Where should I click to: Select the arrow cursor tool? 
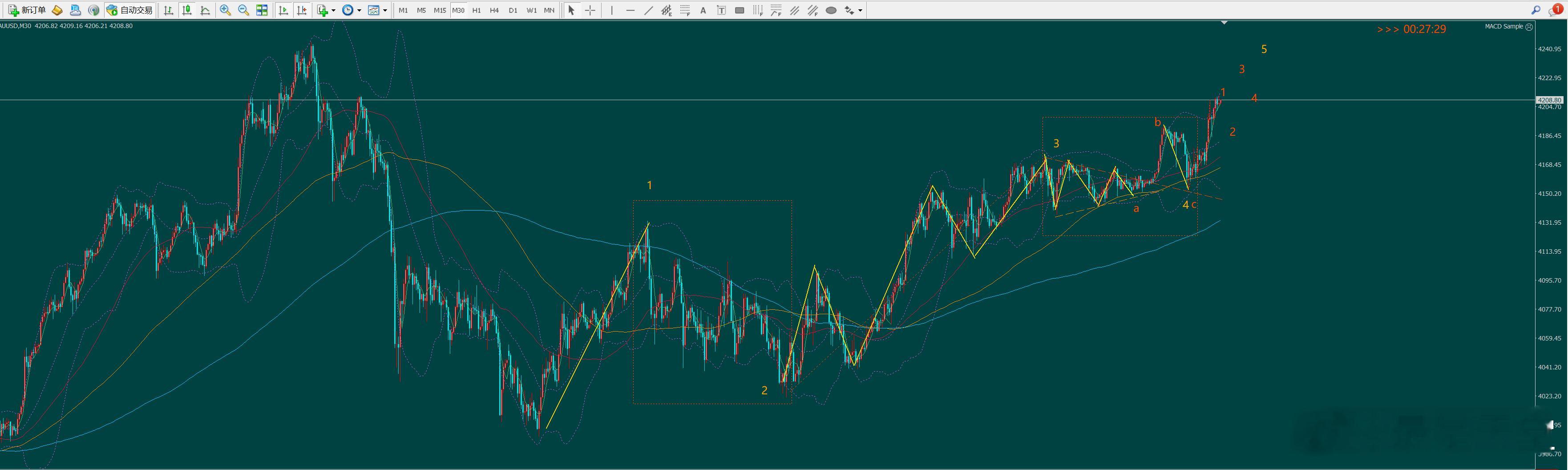[571, 10]
